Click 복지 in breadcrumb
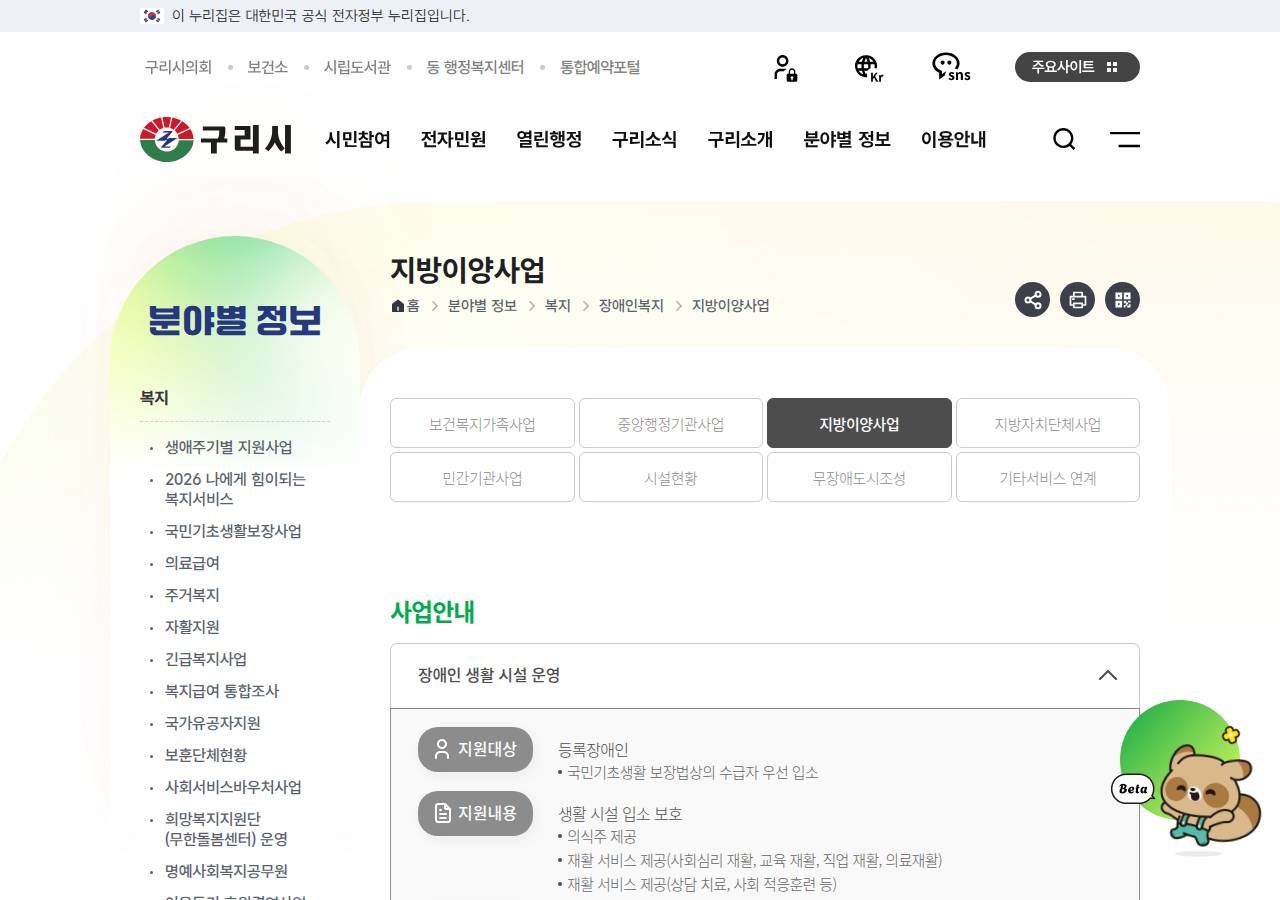 [558, 306]
